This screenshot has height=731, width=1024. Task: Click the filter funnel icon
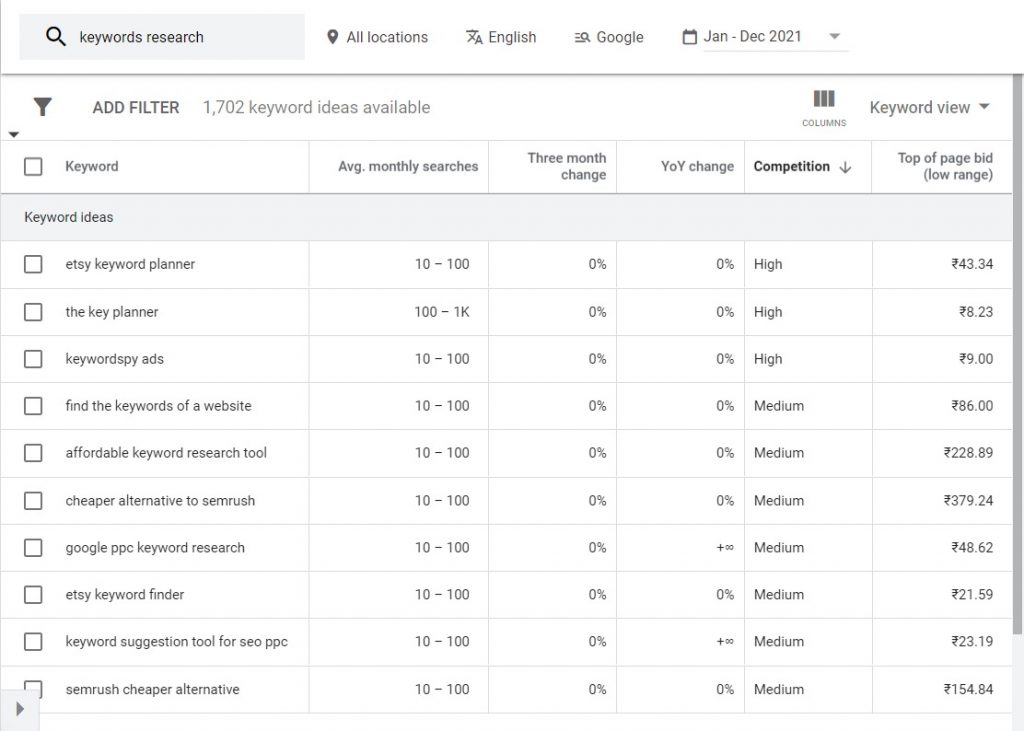pyautogui.click(x=42, y=106)
